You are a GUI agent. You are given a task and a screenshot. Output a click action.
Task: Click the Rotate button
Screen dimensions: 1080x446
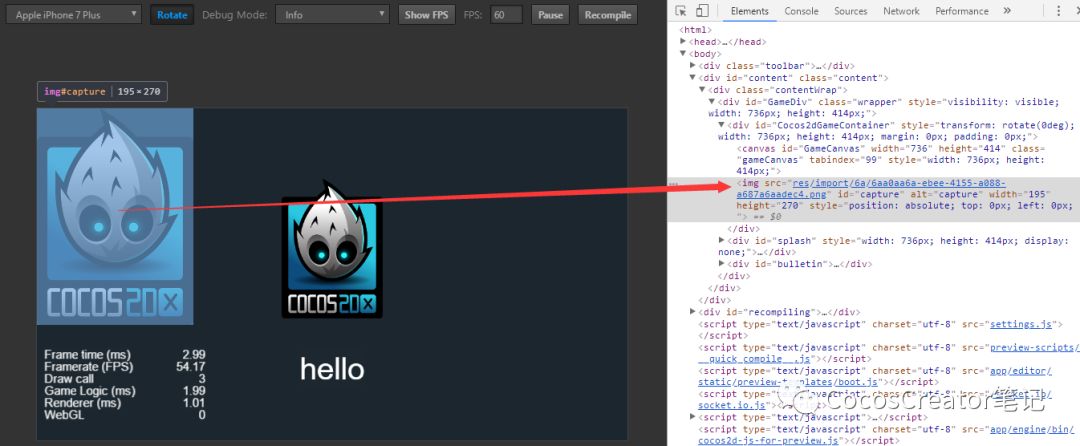[172, 14]
